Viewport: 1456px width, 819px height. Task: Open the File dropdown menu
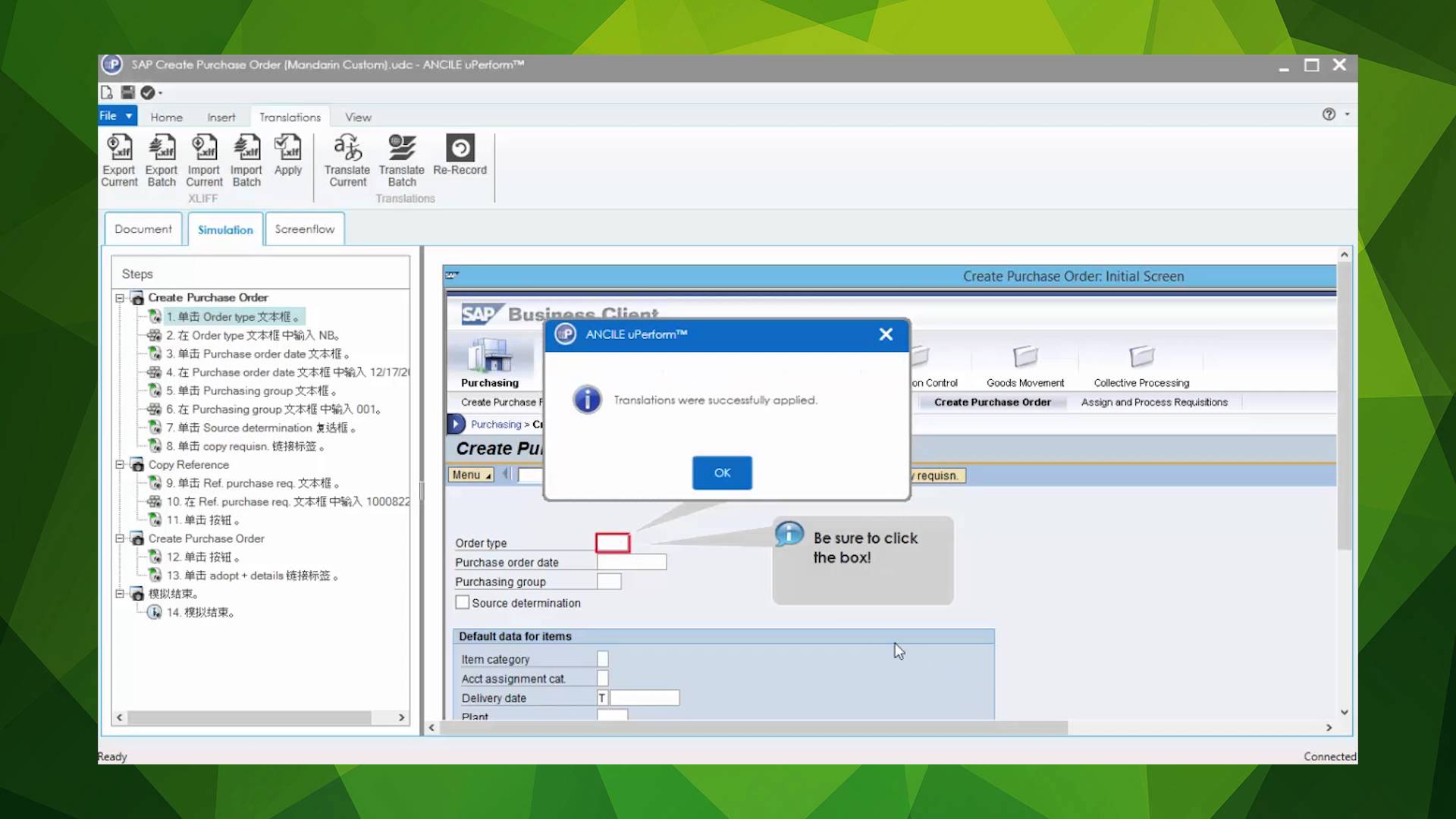pos(118,116)
